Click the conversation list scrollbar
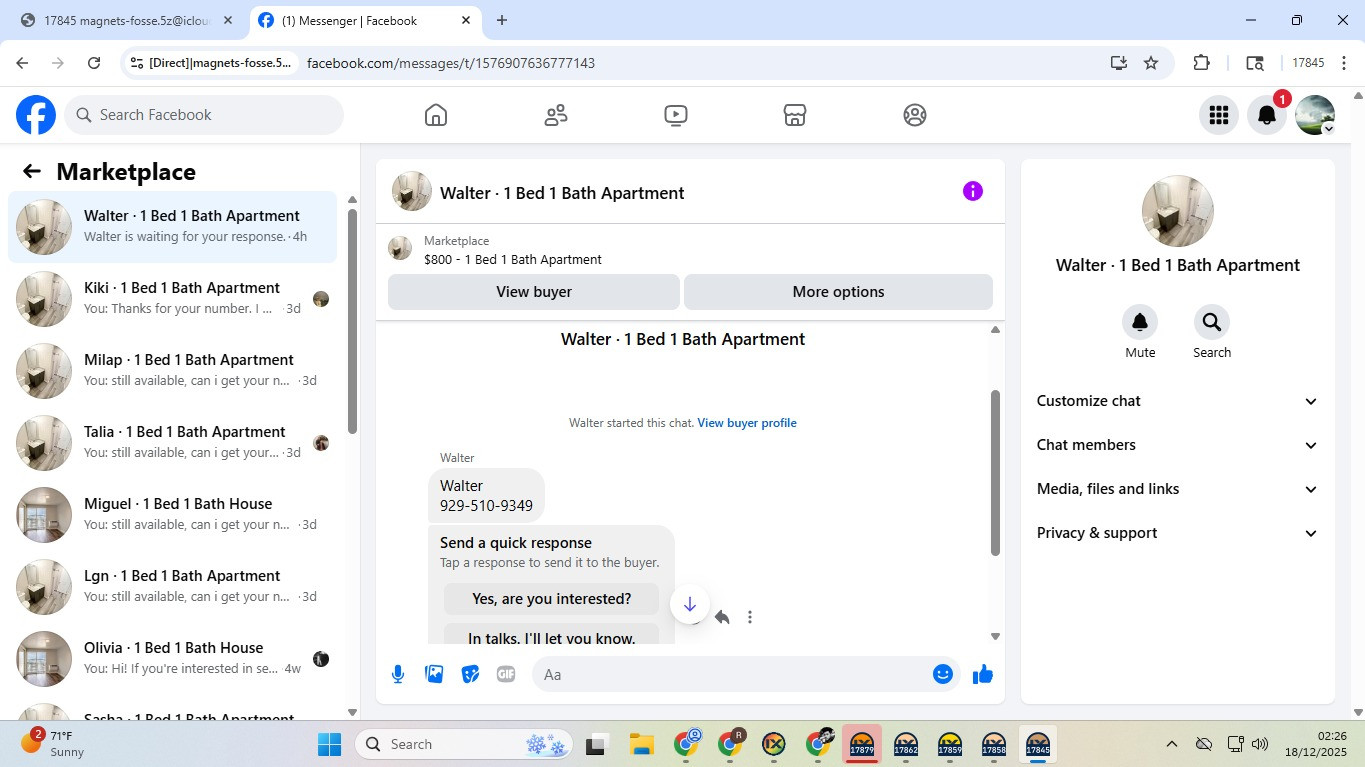The height and width of the screenshot is (767, 1365). pos(352,320)
